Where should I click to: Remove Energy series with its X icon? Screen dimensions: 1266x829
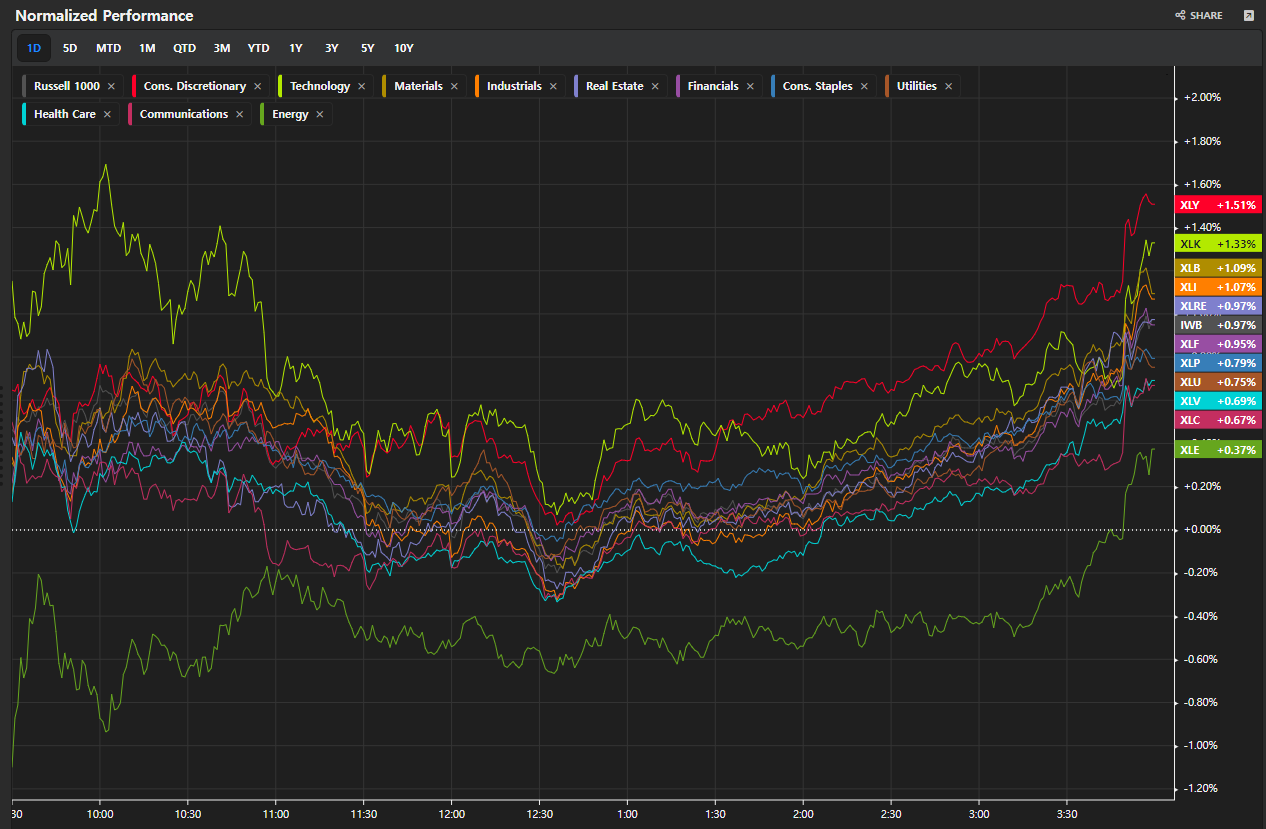point(320,114)
